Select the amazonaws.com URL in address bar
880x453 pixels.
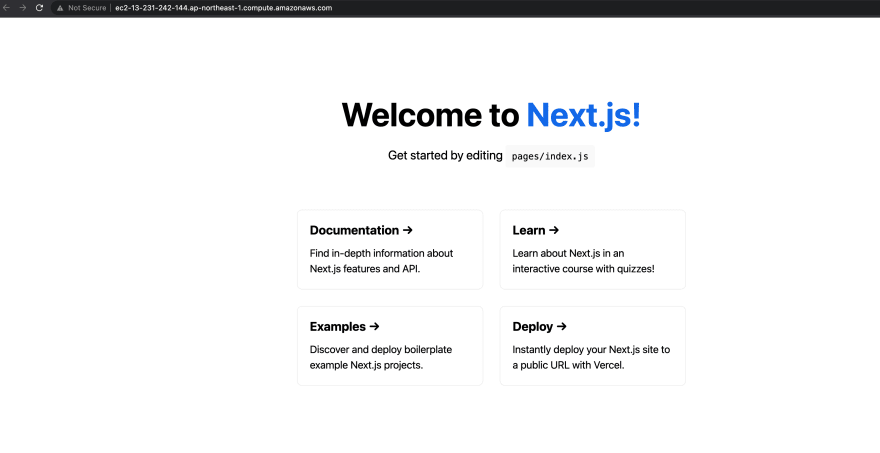tap(223, 8)
